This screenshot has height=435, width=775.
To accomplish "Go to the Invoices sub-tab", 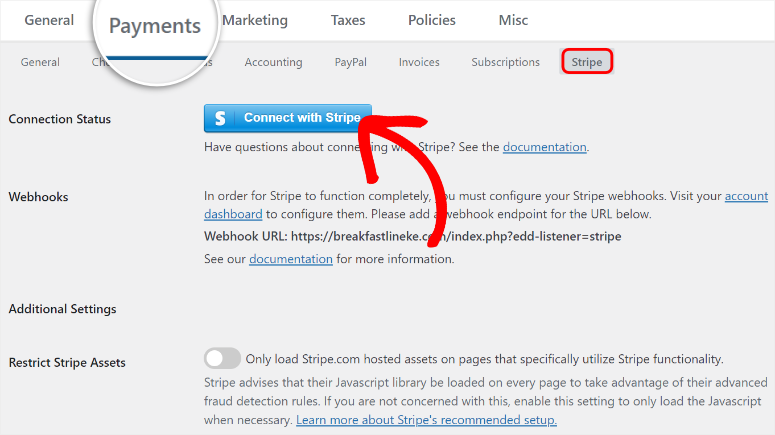I will click(419, 62).
